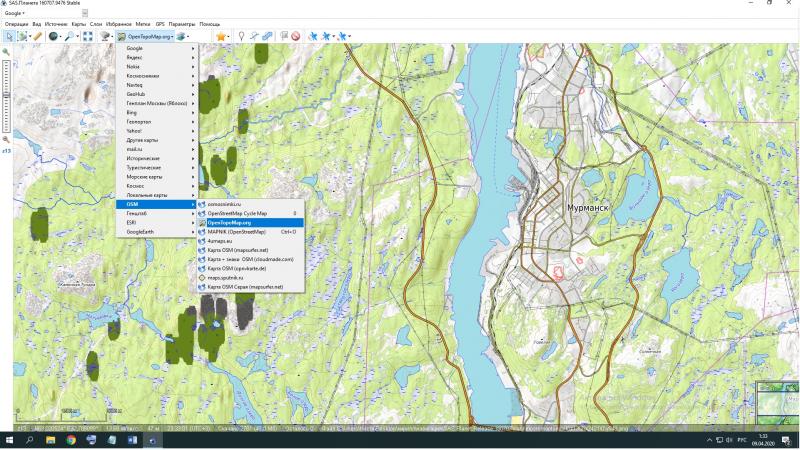Click the satellite dish cache-source icon
Image resolution: width=800 pixels, height=450 pixels.
pos(105,36)
